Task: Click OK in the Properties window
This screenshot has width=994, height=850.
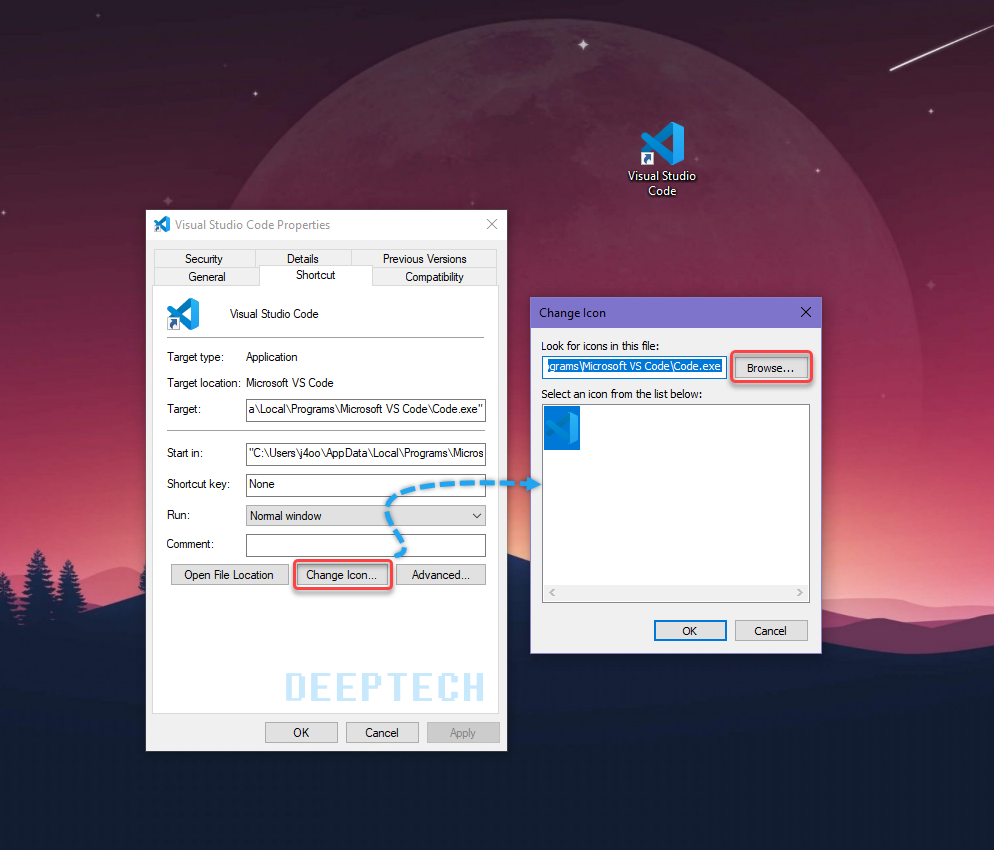Action: click(301, 733)
